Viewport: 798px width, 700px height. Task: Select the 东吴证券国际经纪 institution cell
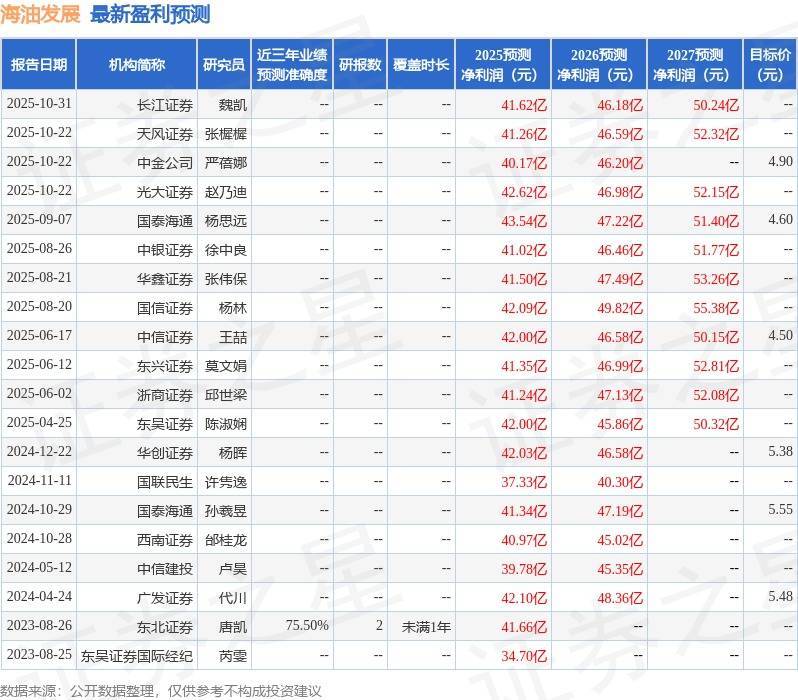tap(137, 656)
